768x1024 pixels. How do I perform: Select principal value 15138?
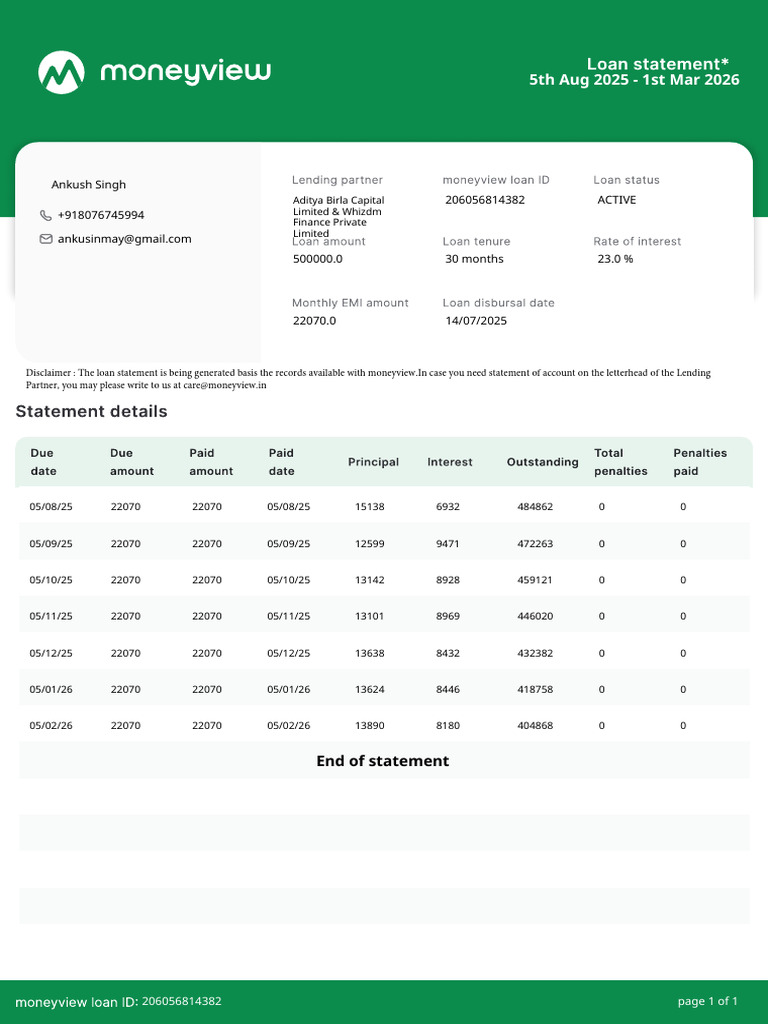pos(370,507)
